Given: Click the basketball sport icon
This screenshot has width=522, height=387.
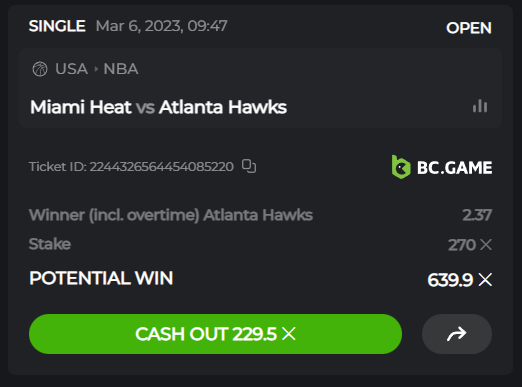Looking at the screenshot, I should [x=40, y=69].
